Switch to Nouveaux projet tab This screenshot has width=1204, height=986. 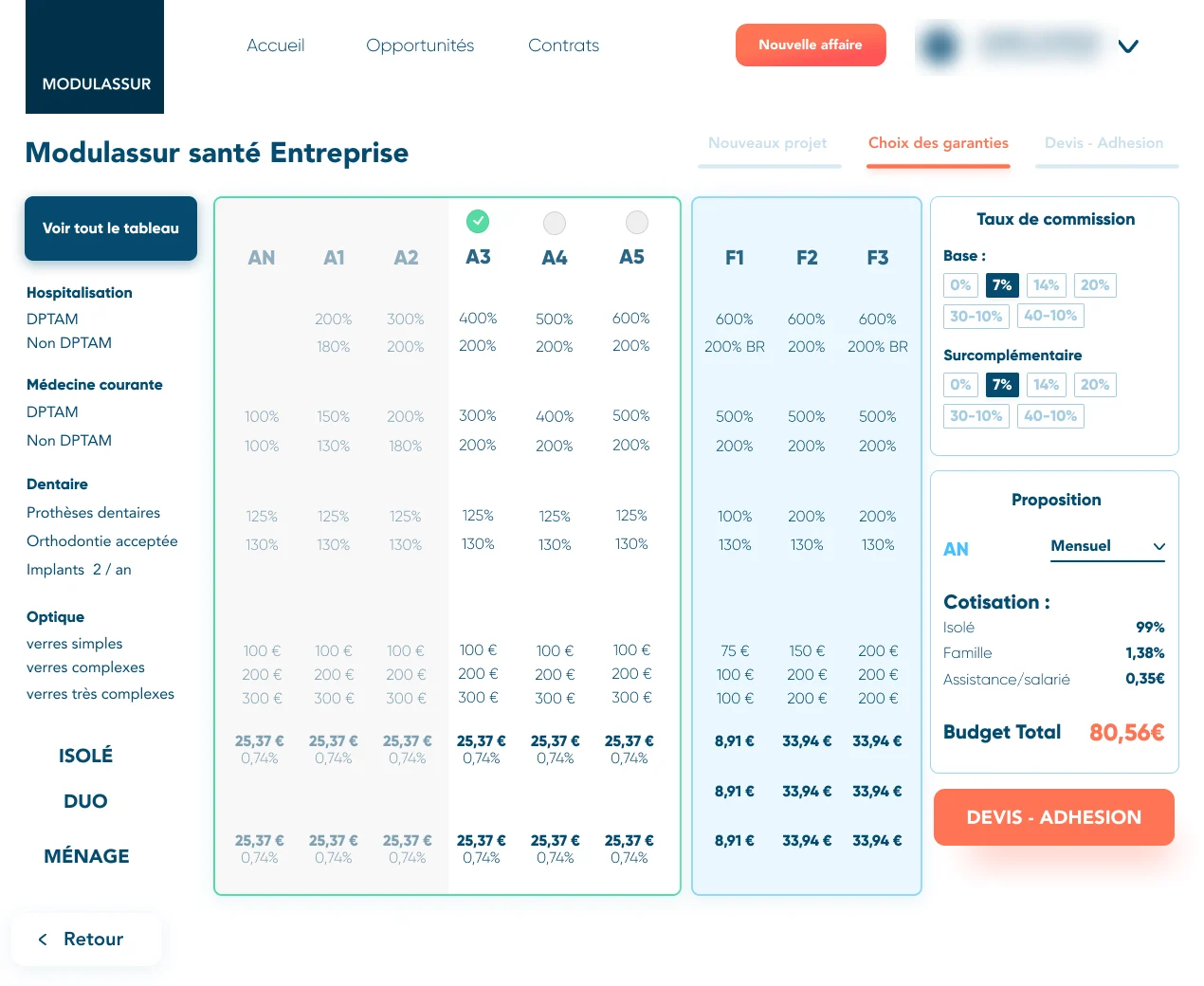[768, 143]
